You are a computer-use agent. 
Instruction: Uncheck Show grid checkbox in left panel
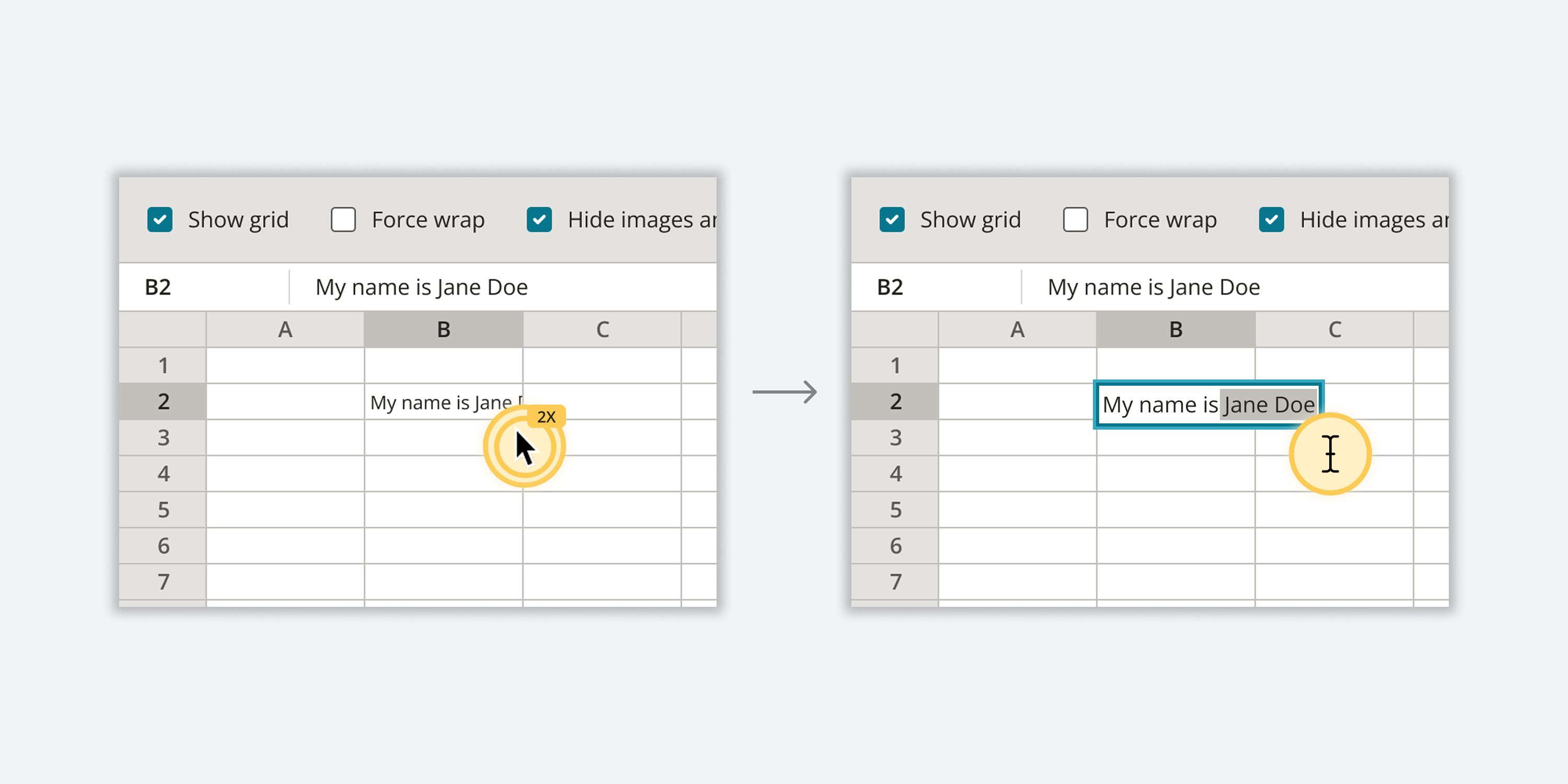[x=159, y=220]
